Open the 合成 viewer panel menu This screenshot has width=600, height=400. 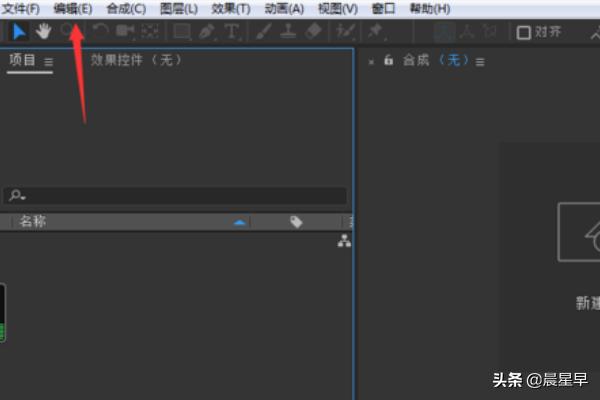tap(480, 62)
